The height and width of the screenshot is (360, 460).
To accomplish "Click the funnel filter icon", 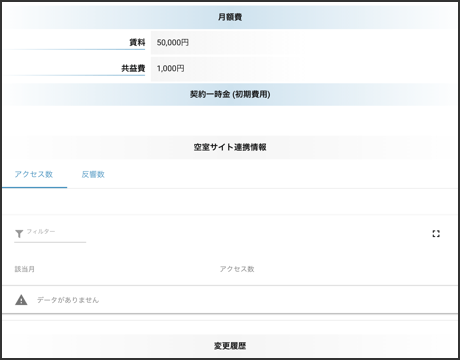I will (19, 234).
